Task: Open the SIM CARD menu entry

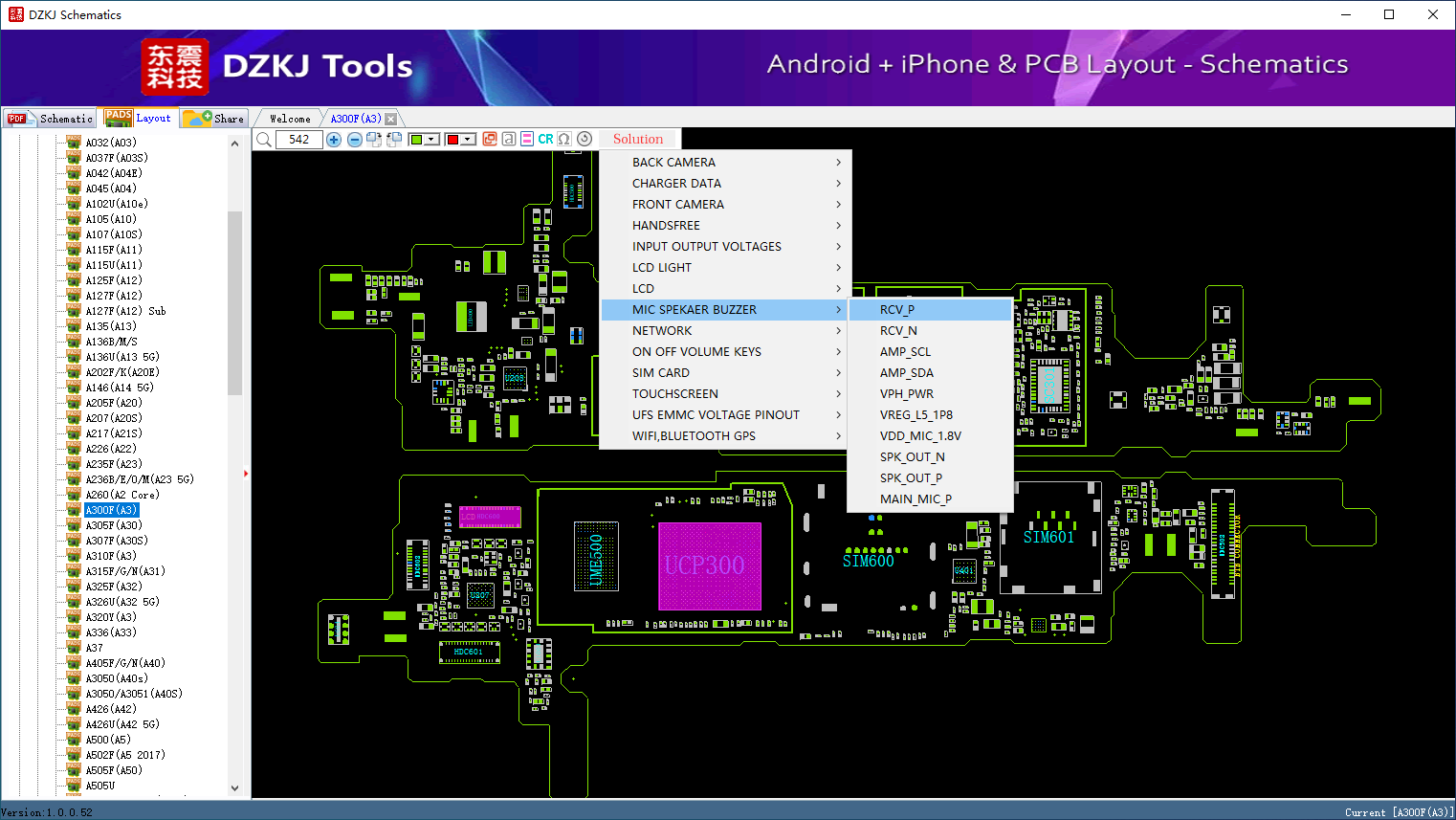Action: click(724, 373)
